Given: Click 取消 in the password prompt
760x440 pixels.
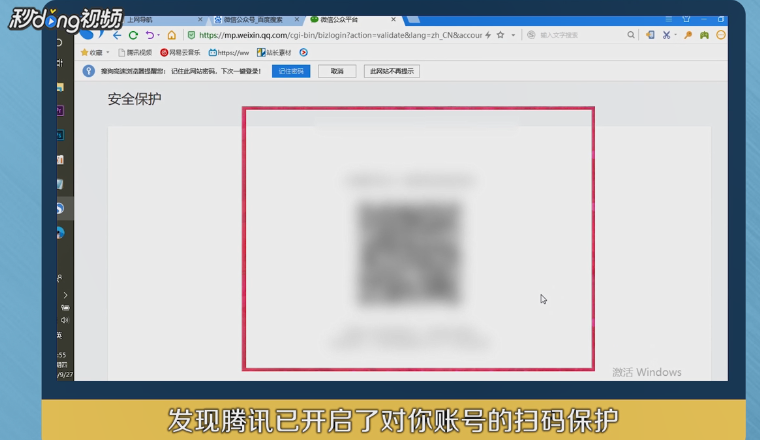Looking at the screenshot, I should [337, 71].
